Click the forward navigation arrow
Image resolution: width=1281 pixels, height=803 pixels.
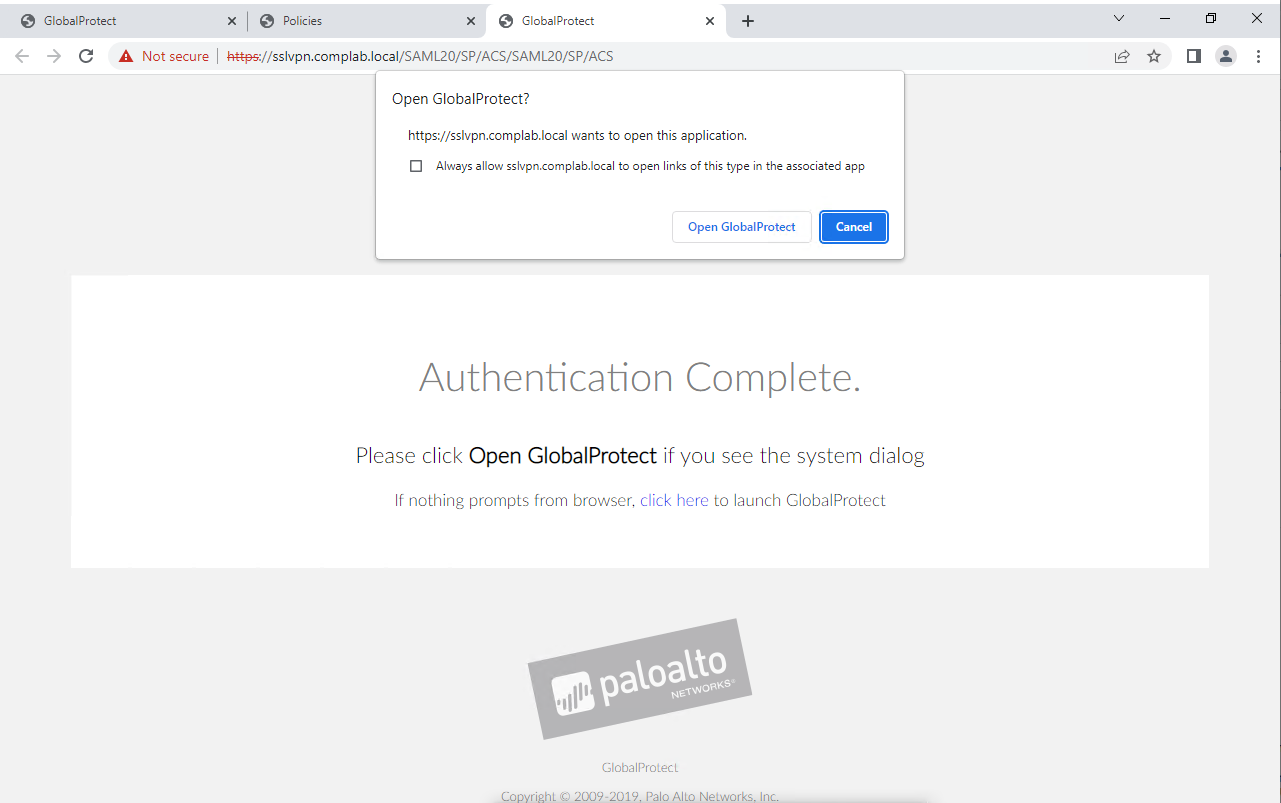[53, 56]
